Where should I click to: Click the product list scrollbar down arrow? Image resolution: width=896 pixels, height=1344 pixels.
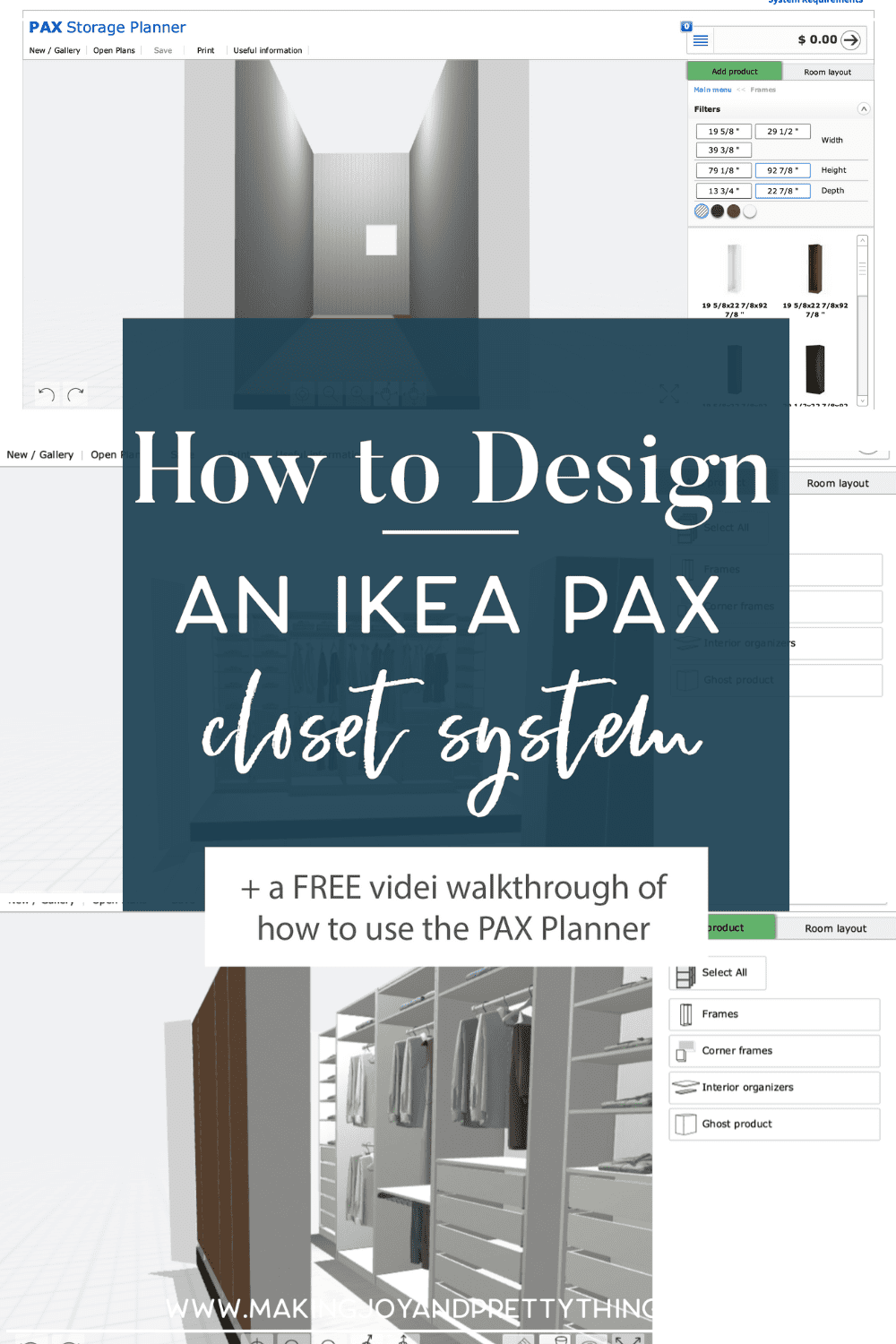pyautogui.click(x=862, y=401)
